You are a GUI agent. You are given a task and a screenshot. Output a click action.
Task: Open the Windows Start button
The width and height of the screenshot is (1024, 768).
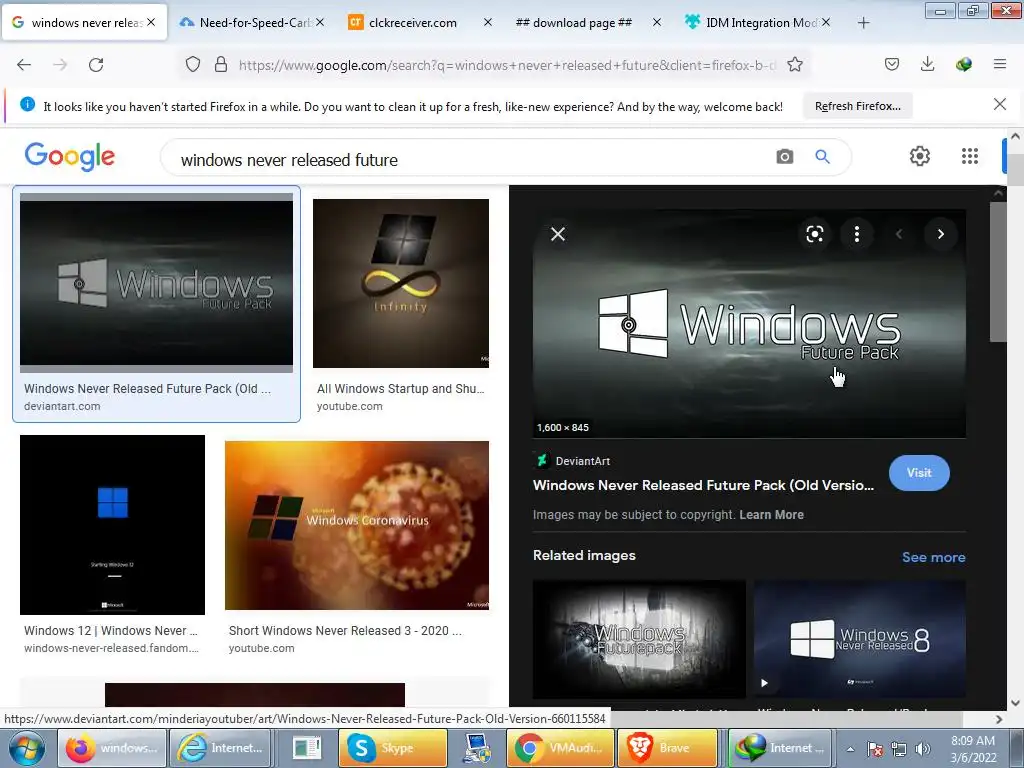click(26, 748)
